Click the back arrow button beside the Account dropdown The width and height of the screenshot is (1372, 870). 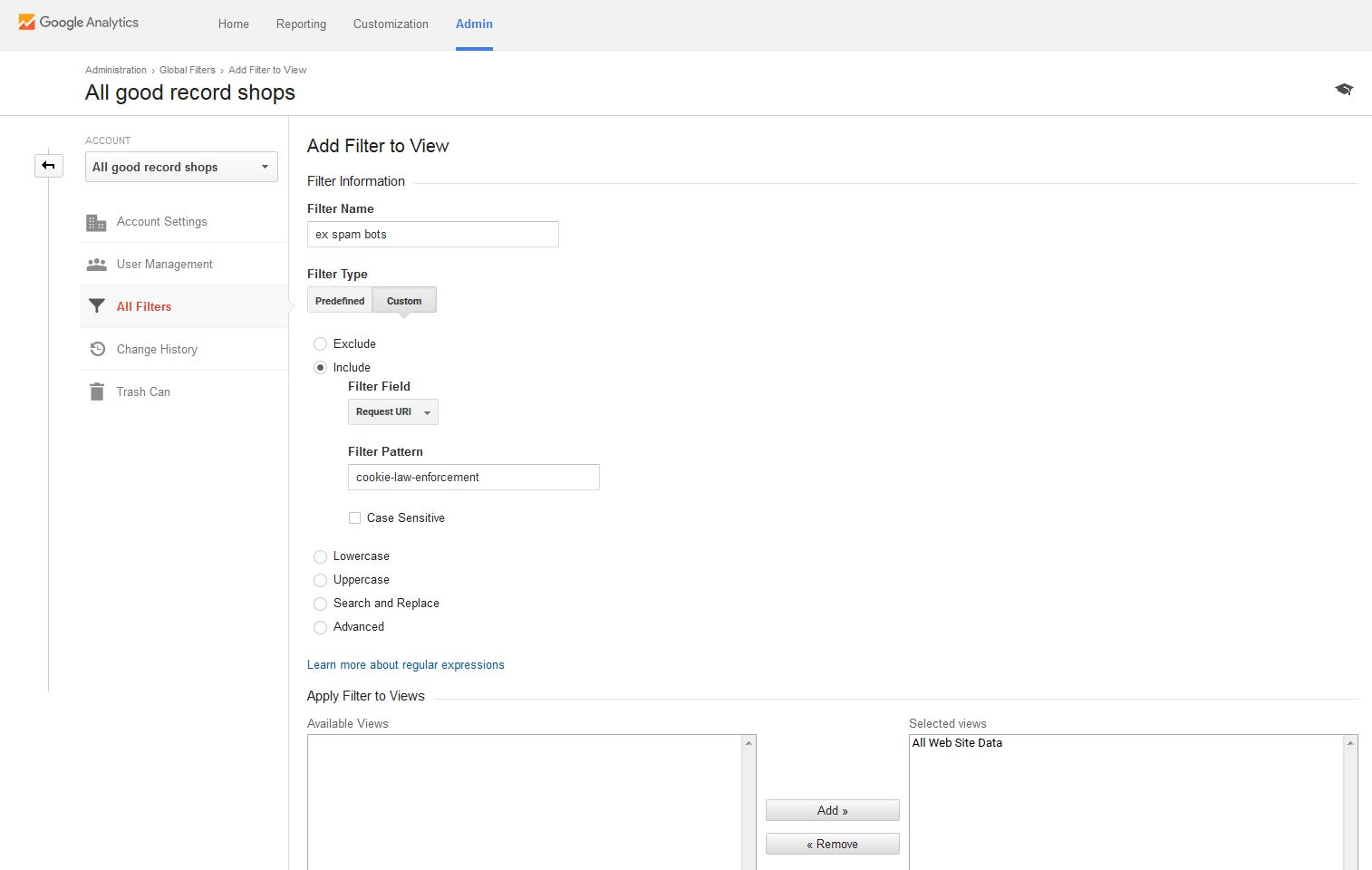[49, 166]
